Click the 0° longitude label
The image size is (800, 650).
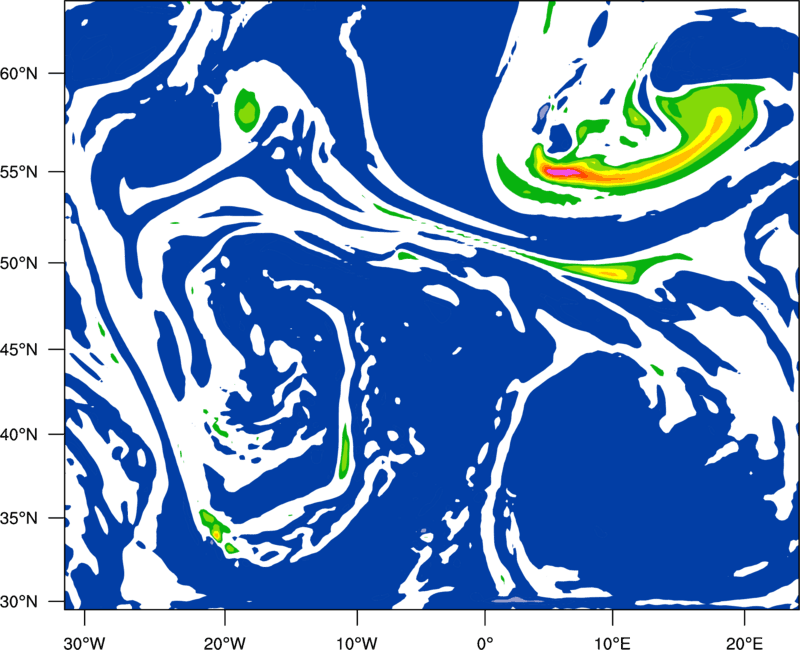tap(485, 643)
